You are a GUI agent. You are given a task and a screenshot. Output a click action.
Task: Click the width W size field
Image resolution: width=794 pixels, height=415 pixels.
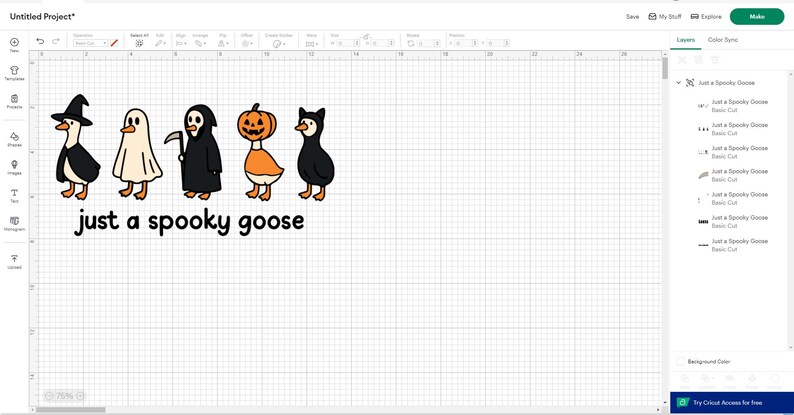pos(347,44)
